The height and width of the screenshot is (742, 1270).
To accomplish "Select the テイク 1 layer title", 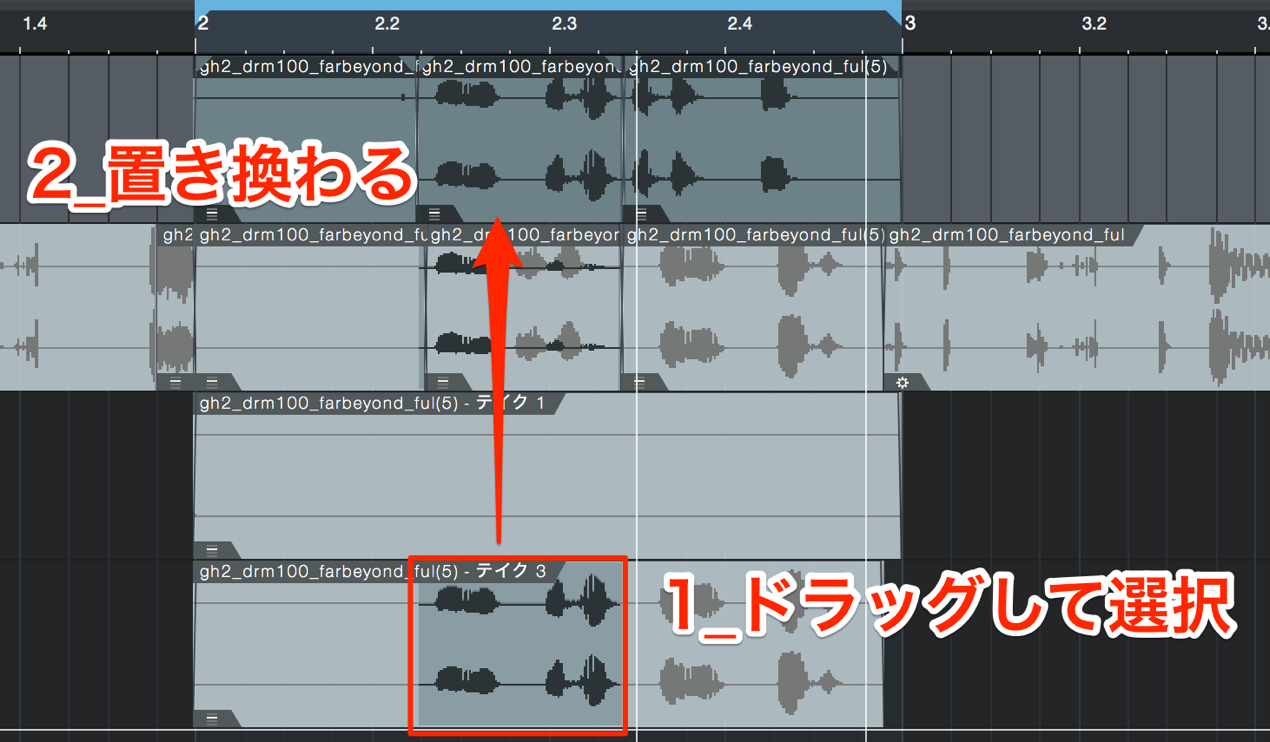I will (372, 403).
